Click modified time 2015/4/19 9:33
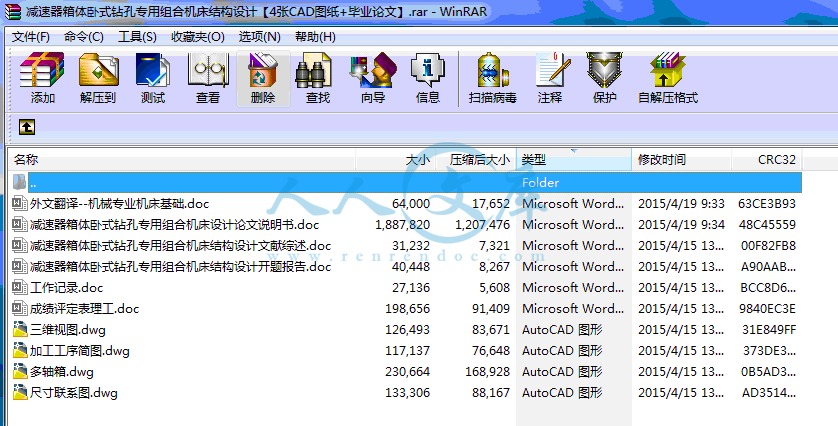The image size is (838, 426). (681, 204)
